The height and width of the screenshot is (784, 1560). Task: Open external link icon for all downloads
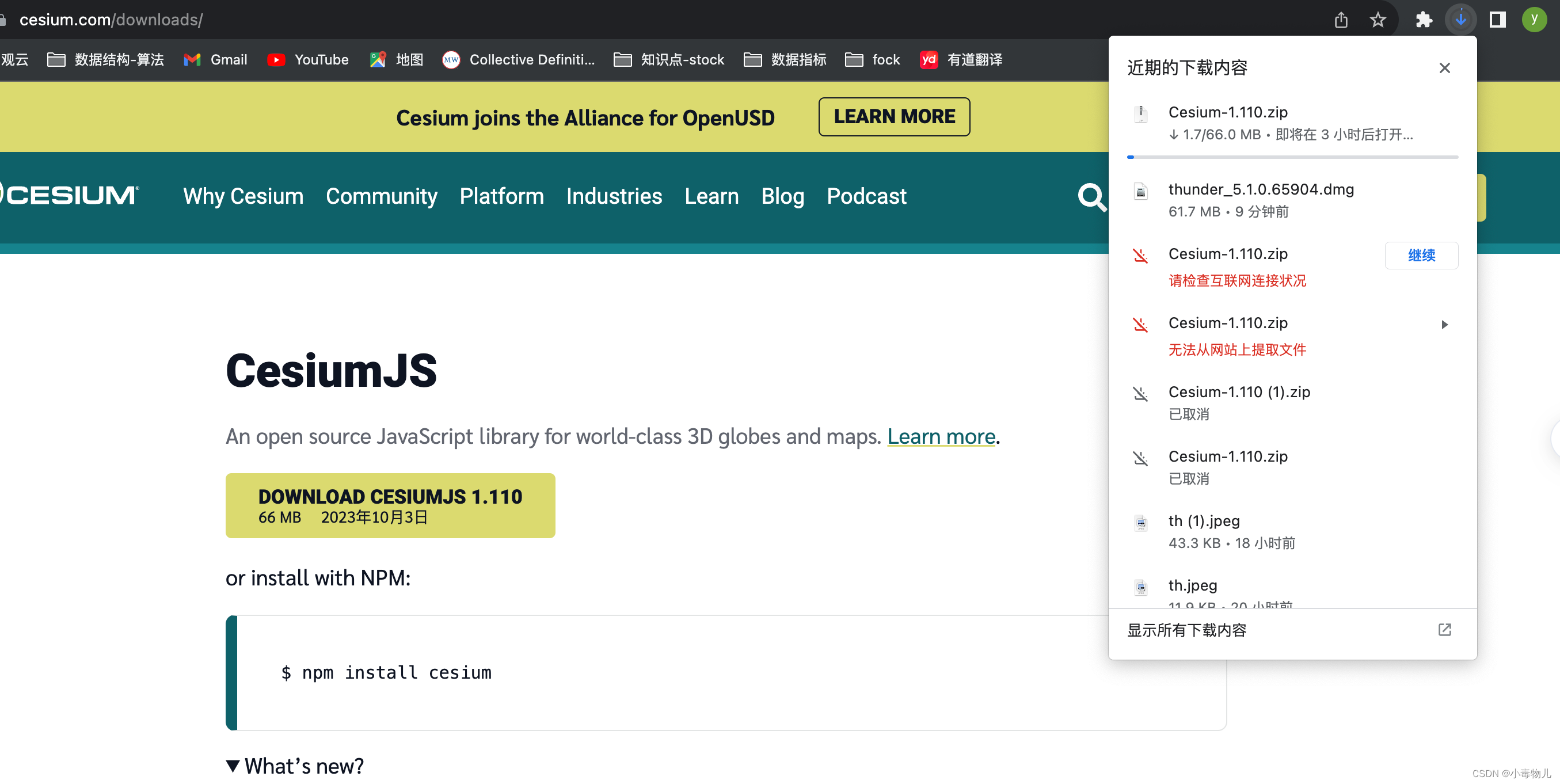[1444, 630]
